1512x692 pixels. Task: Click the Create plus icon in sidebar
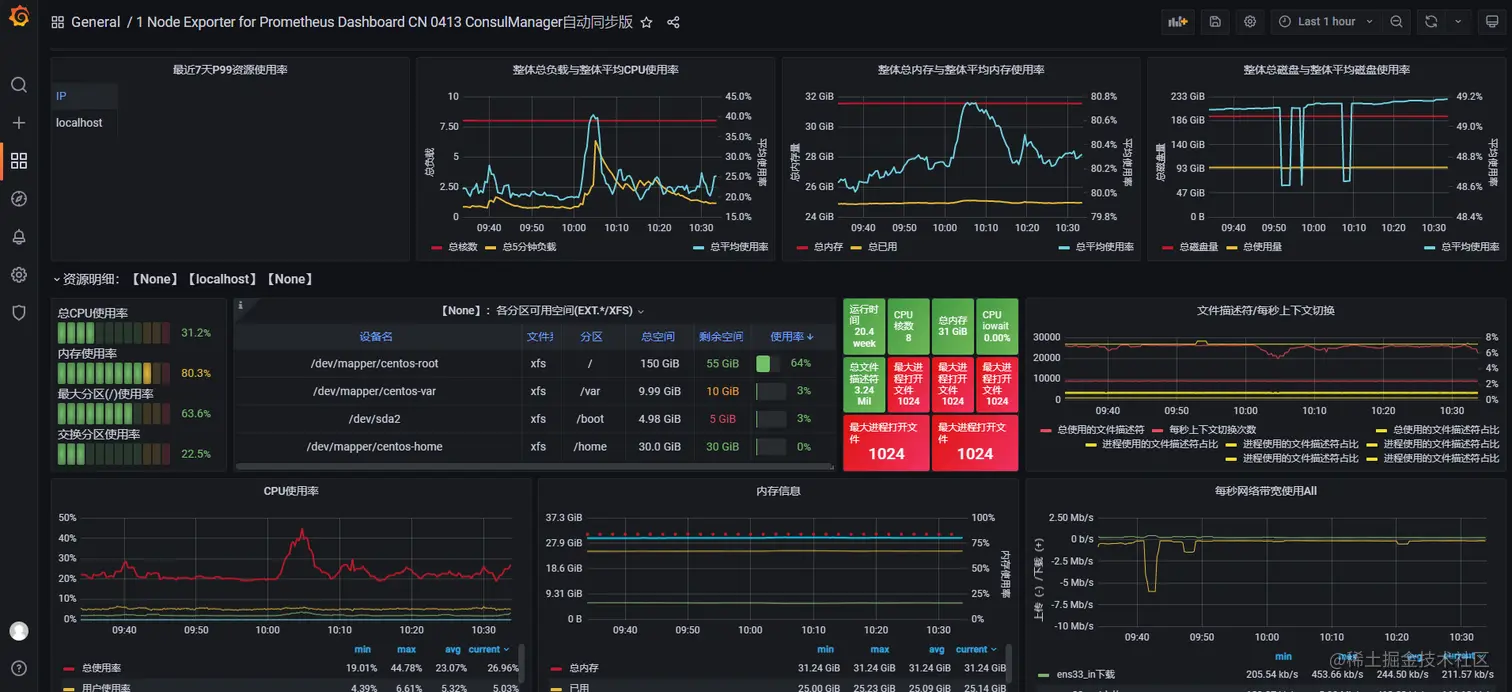click(x=18, y=122)
